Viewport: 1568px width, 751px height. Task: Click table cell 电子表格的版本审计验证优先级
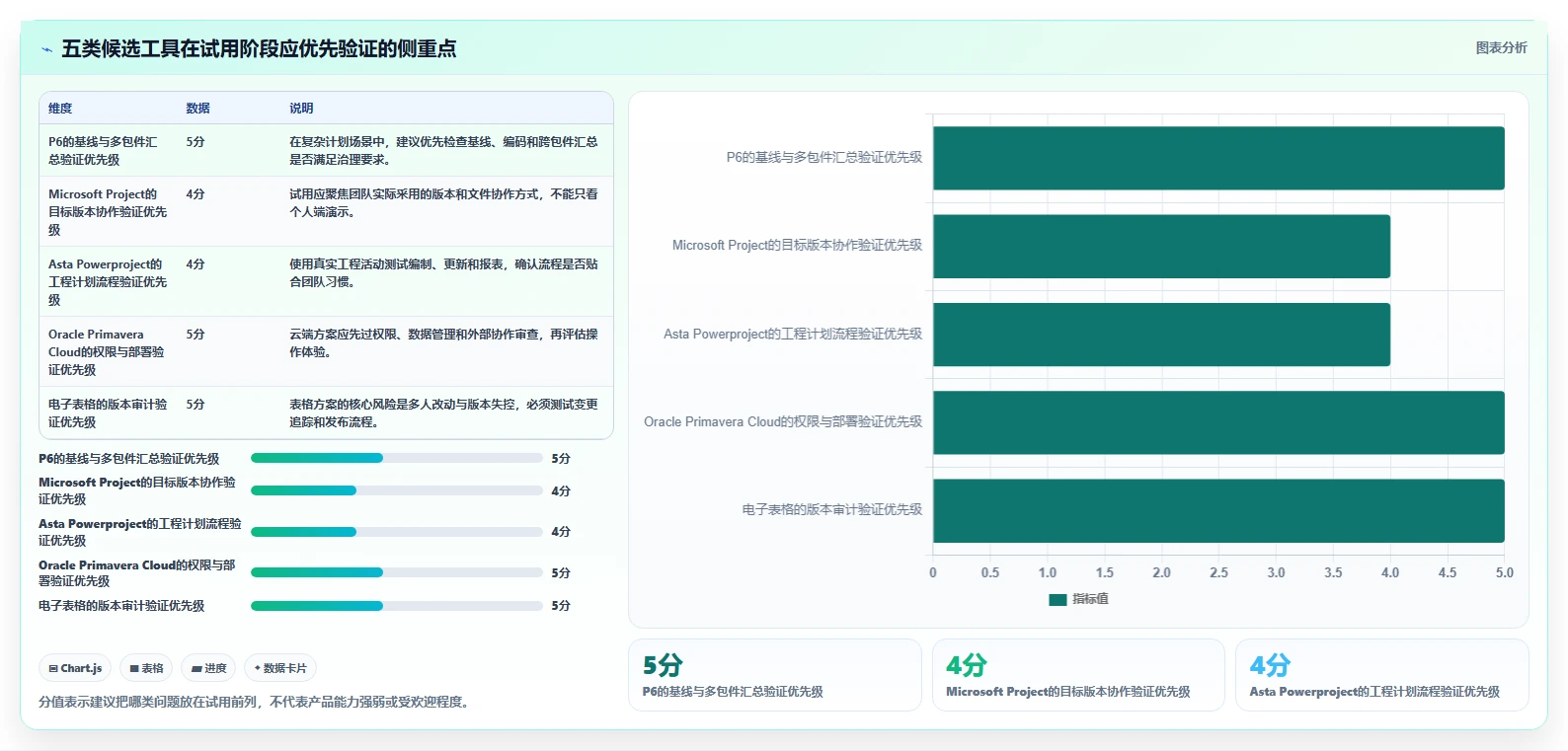coord(108,413)
